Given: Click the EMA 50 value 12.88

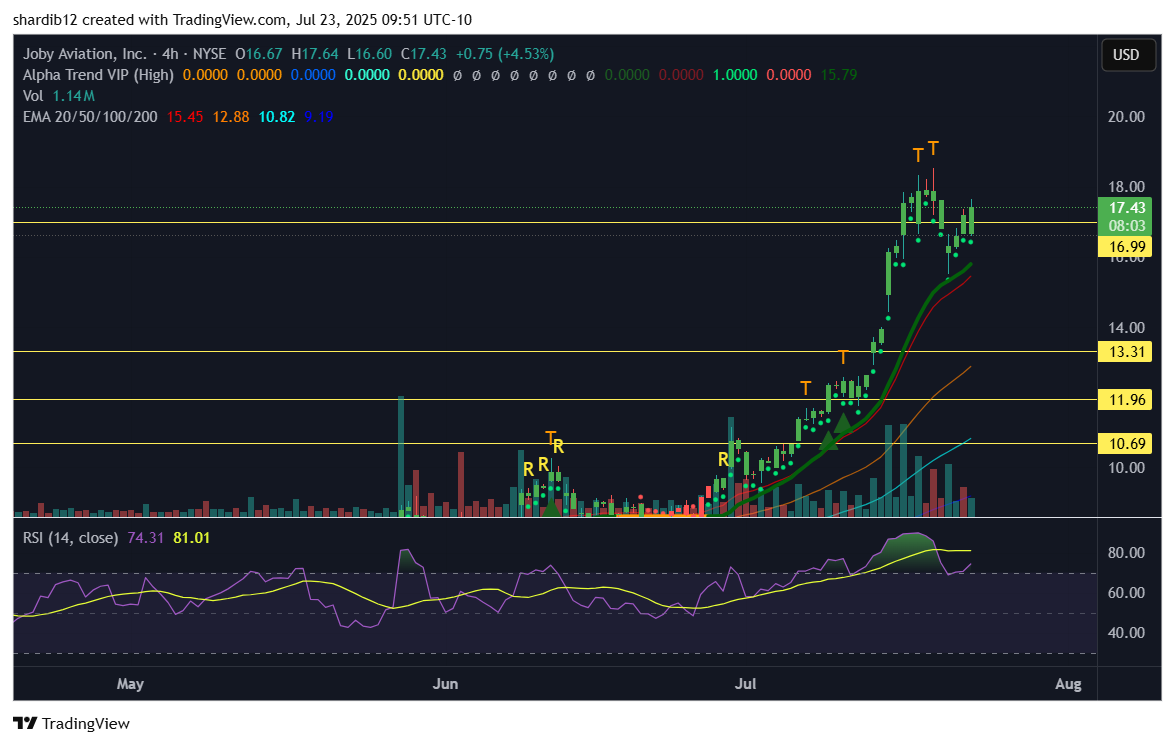Looking at the screenshot, I should click(x=231, y=117).
